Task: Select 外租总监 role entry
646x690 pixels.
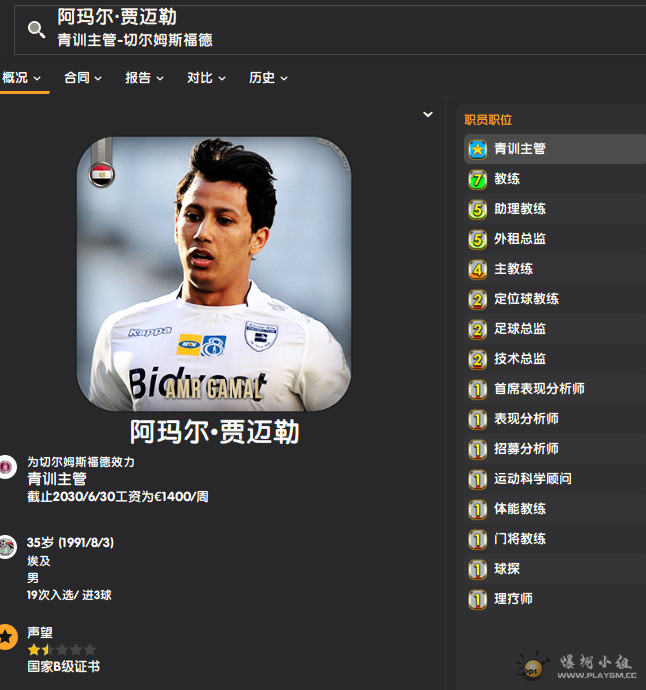Action: pos(520,239)
